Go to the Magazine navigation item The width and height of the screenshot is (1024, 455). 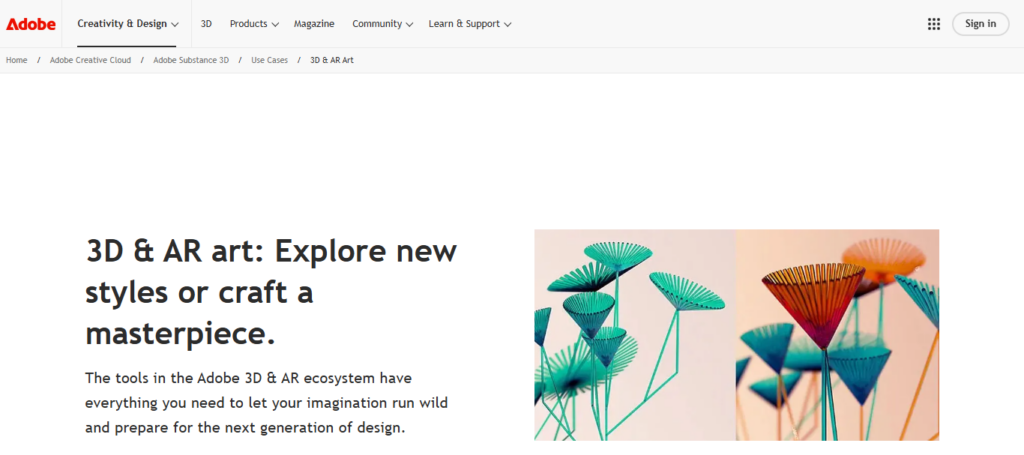(x=314, y=23)
